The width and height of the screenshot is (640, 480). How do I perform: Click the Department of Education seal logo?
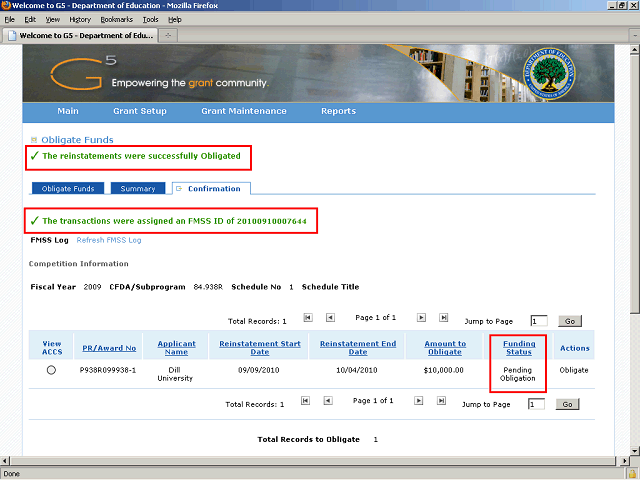click(x=549, y=73)
